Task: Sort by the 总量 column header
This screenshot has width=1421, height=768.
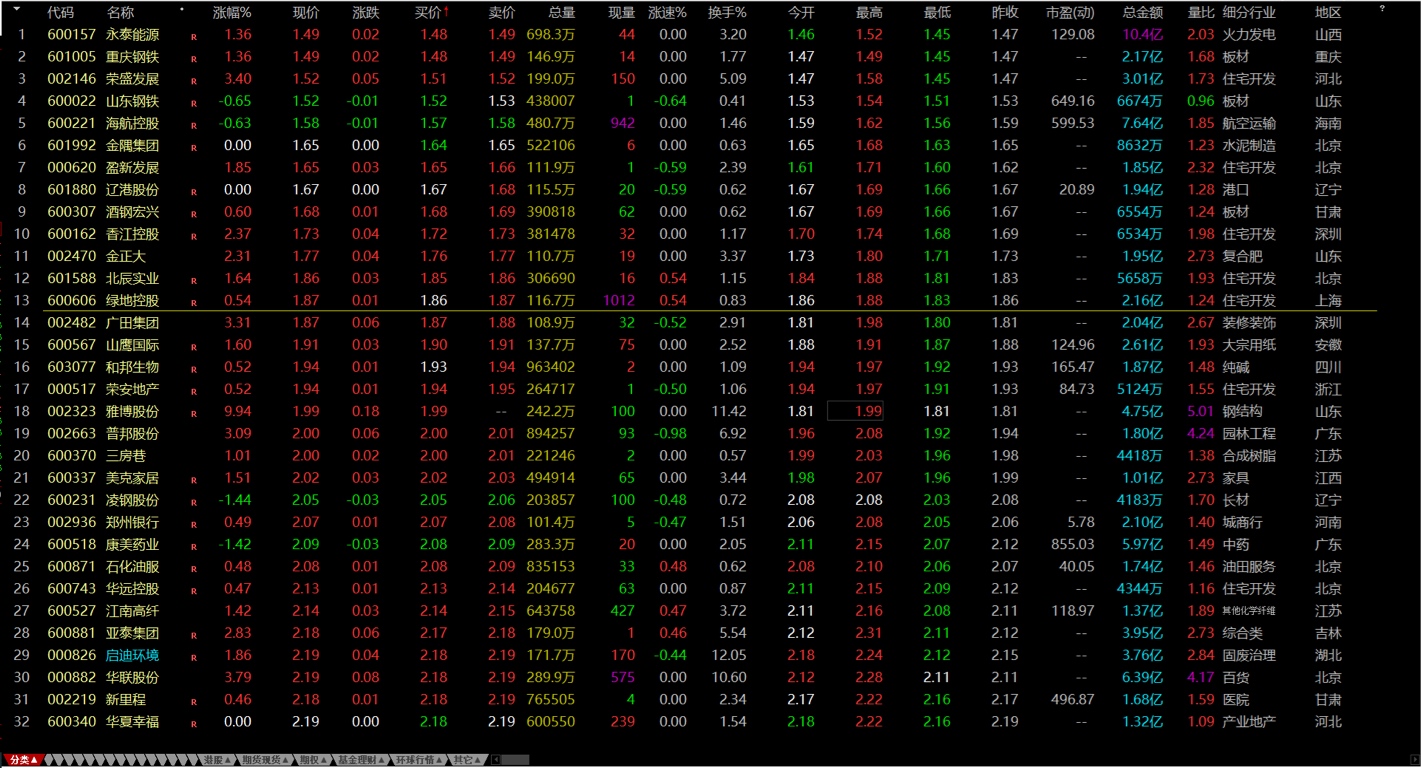Action: coord(562,12)
